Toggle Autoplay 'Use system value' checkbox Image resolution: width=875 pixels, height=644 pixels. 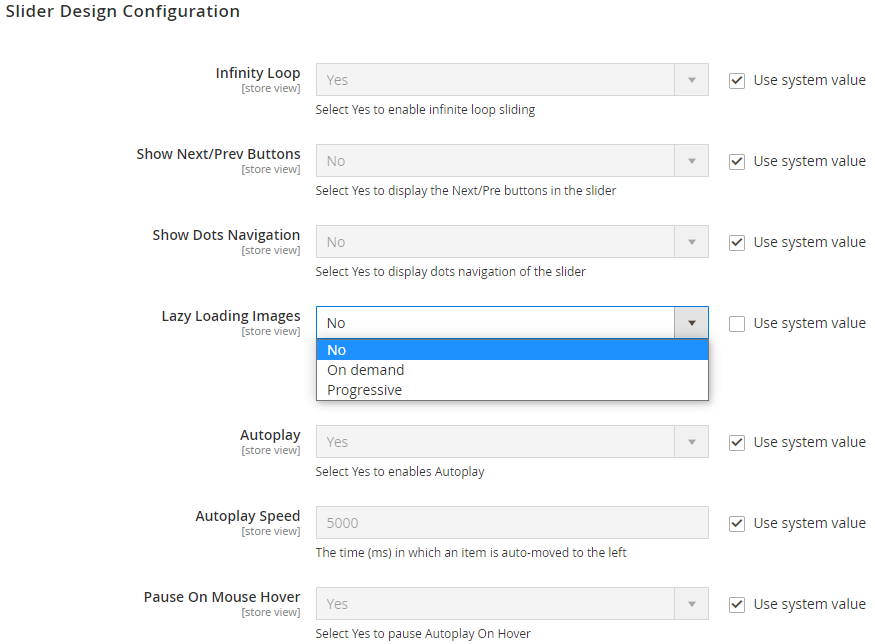click(x=737, y=442)
